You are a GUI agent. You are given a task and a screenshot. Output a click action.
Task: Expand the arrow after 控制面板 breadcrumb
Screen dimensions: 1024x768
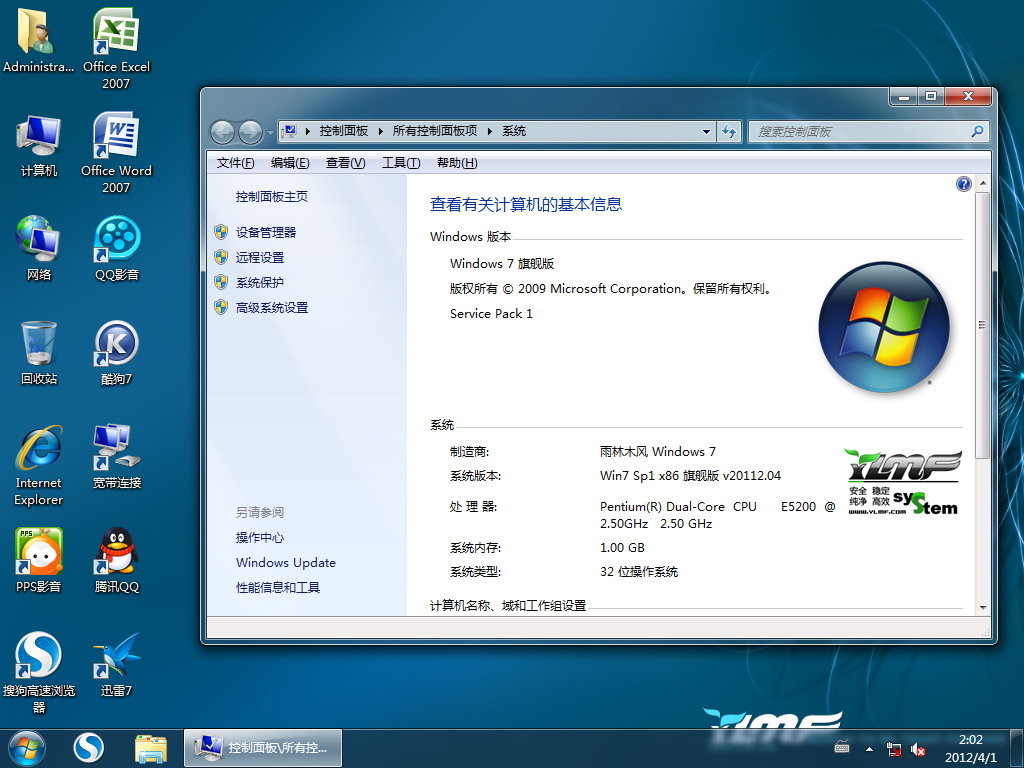(380, 131)
